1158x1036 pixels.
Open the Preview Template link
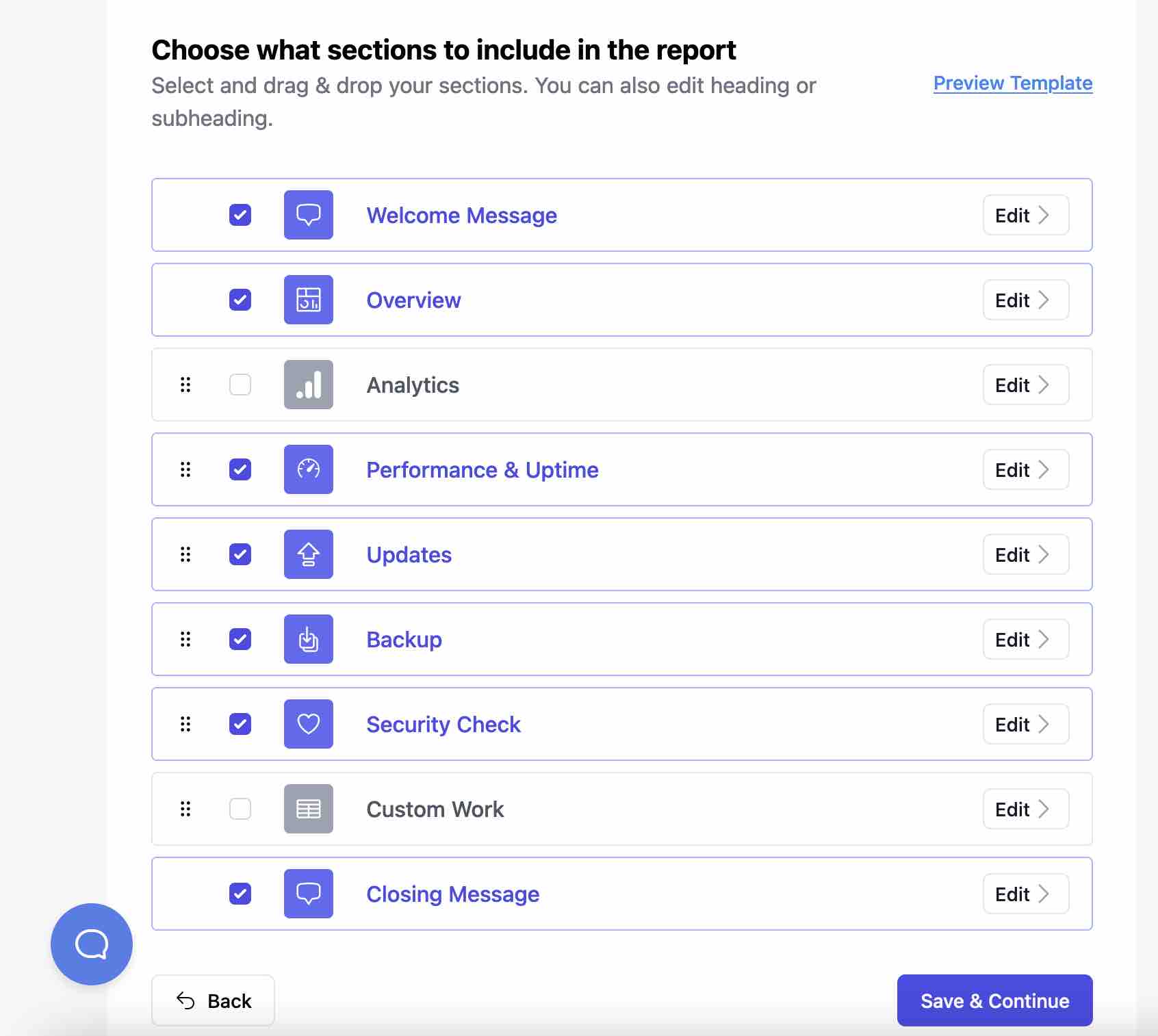[x=1012, y=83]
